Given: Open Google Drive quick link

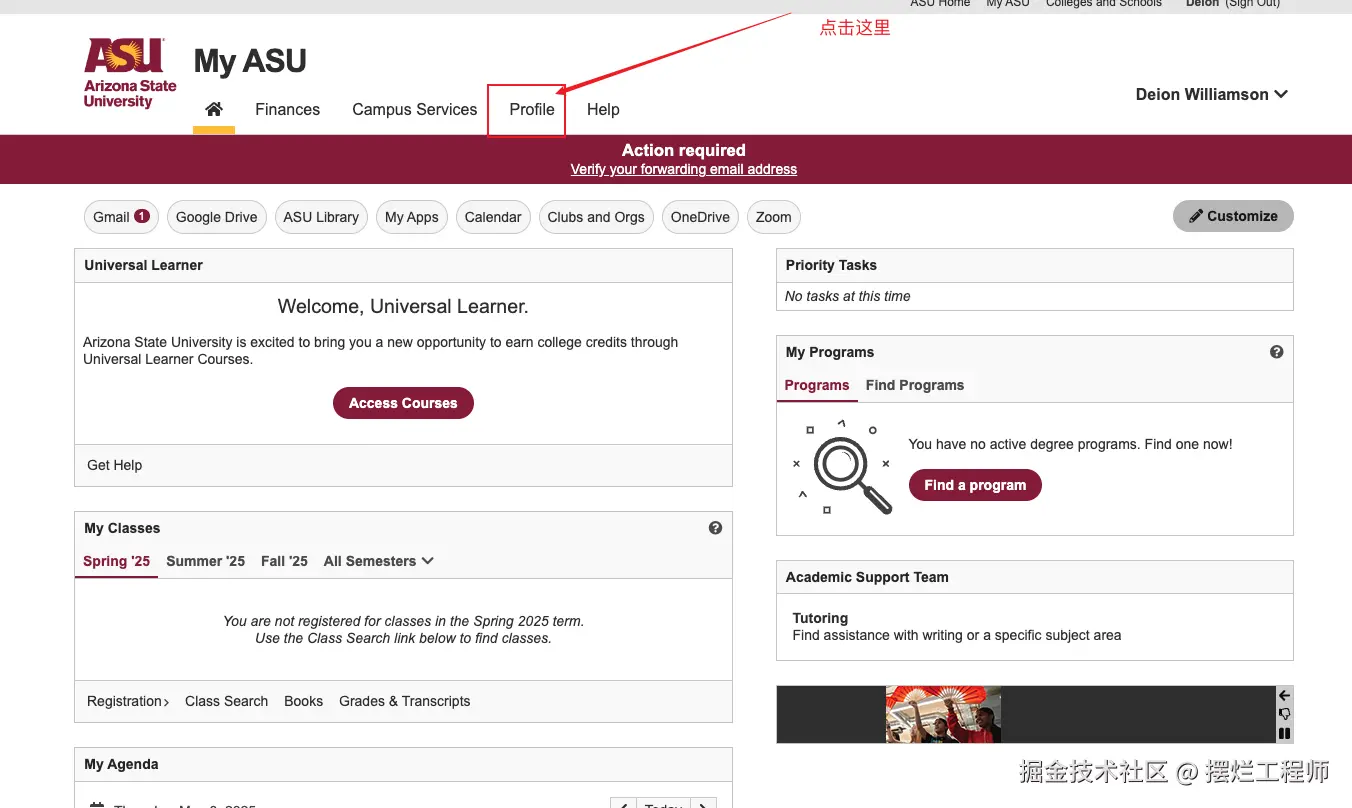Looking at the screenshot, I should tap(217, 217).
